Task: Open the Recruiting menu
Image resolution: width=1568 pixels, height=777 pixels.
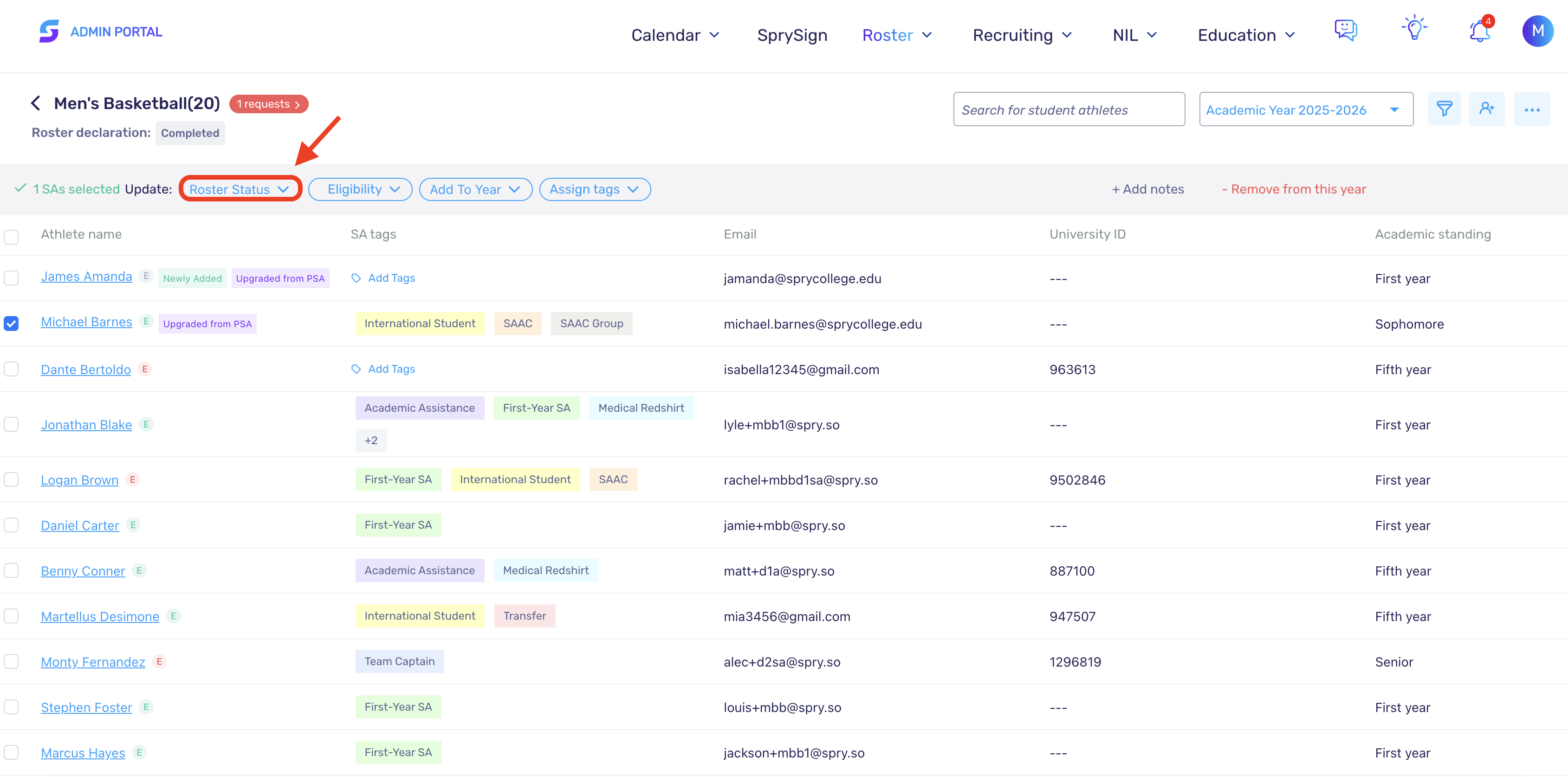Action: point(1022,35)
